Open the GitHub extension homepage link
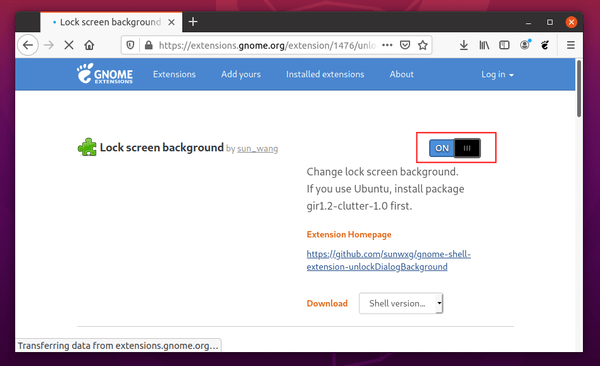Screen dimensions: 600x366 point(388,260)
